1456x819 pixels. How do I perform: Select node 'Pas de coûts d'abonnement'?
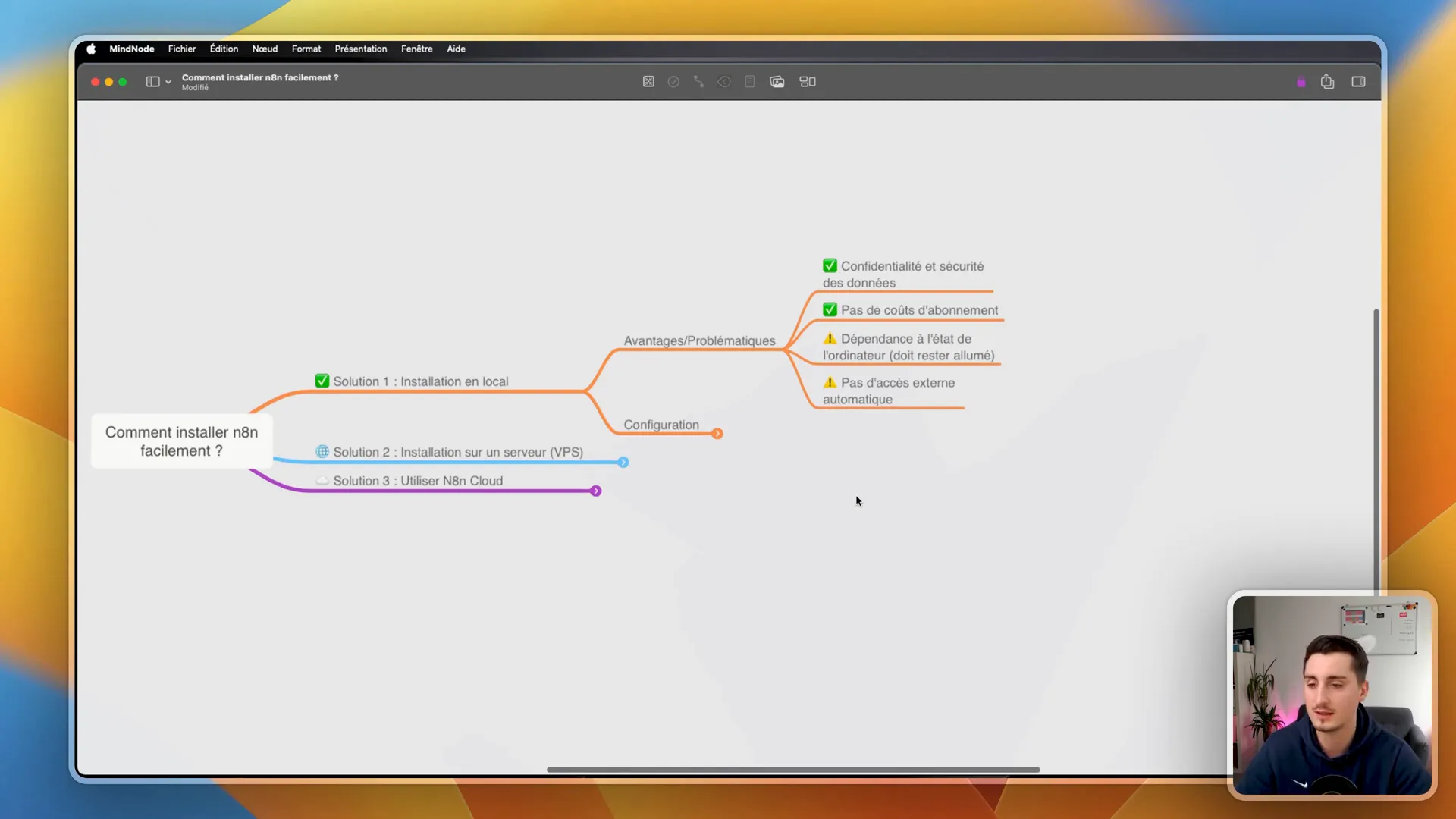910,310
